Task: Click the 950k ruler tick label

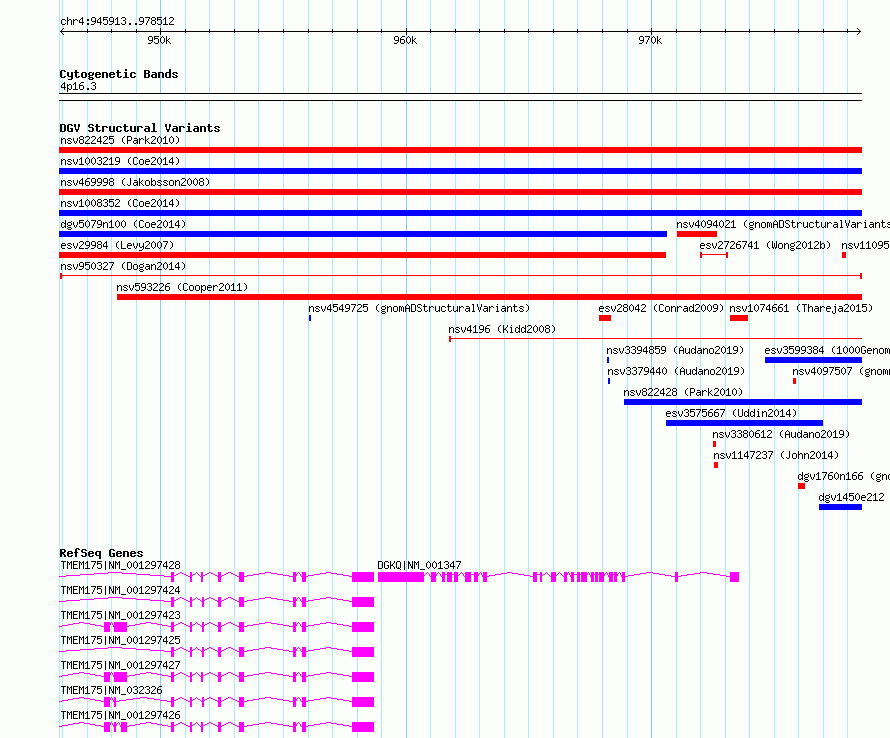Action: (x=159, y=40)
